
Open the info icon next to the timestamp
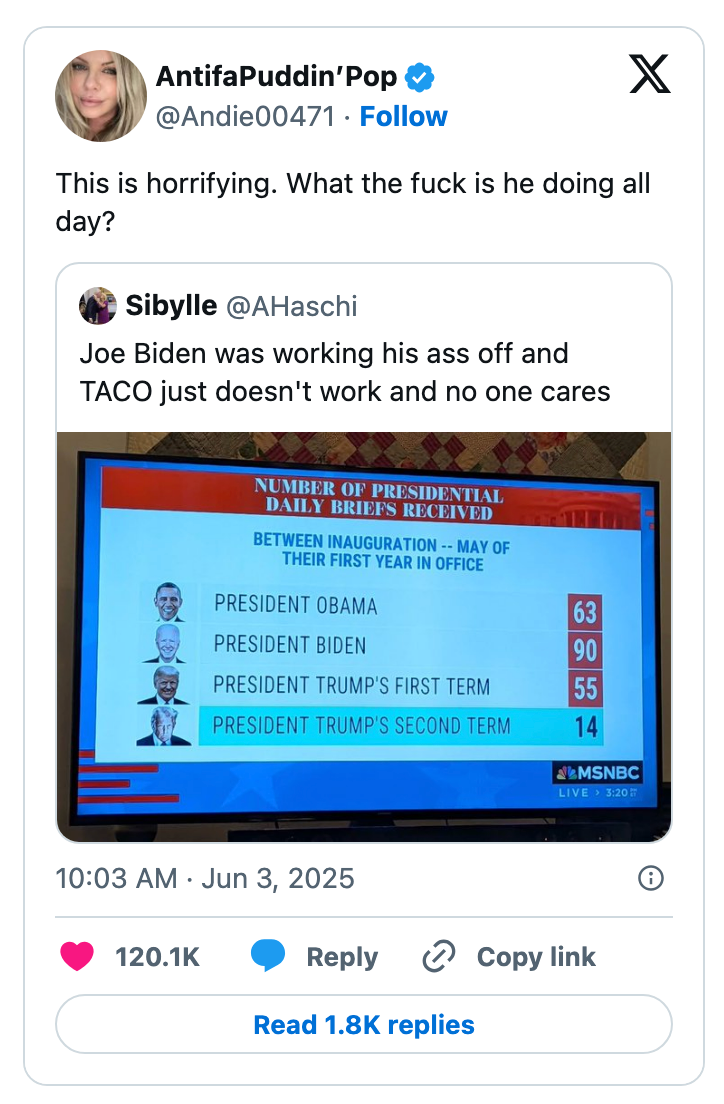click(649, 879)
